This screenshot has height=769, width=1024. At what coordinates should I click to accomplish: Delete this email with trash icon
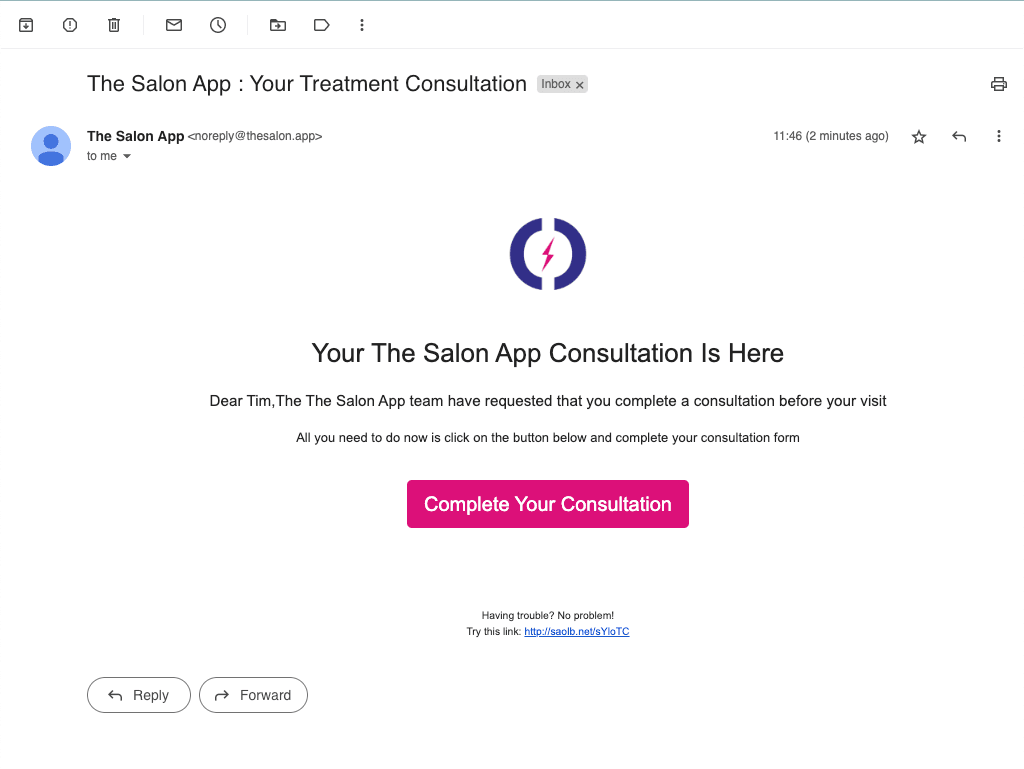pyautogui.click(x=114, y=25)
